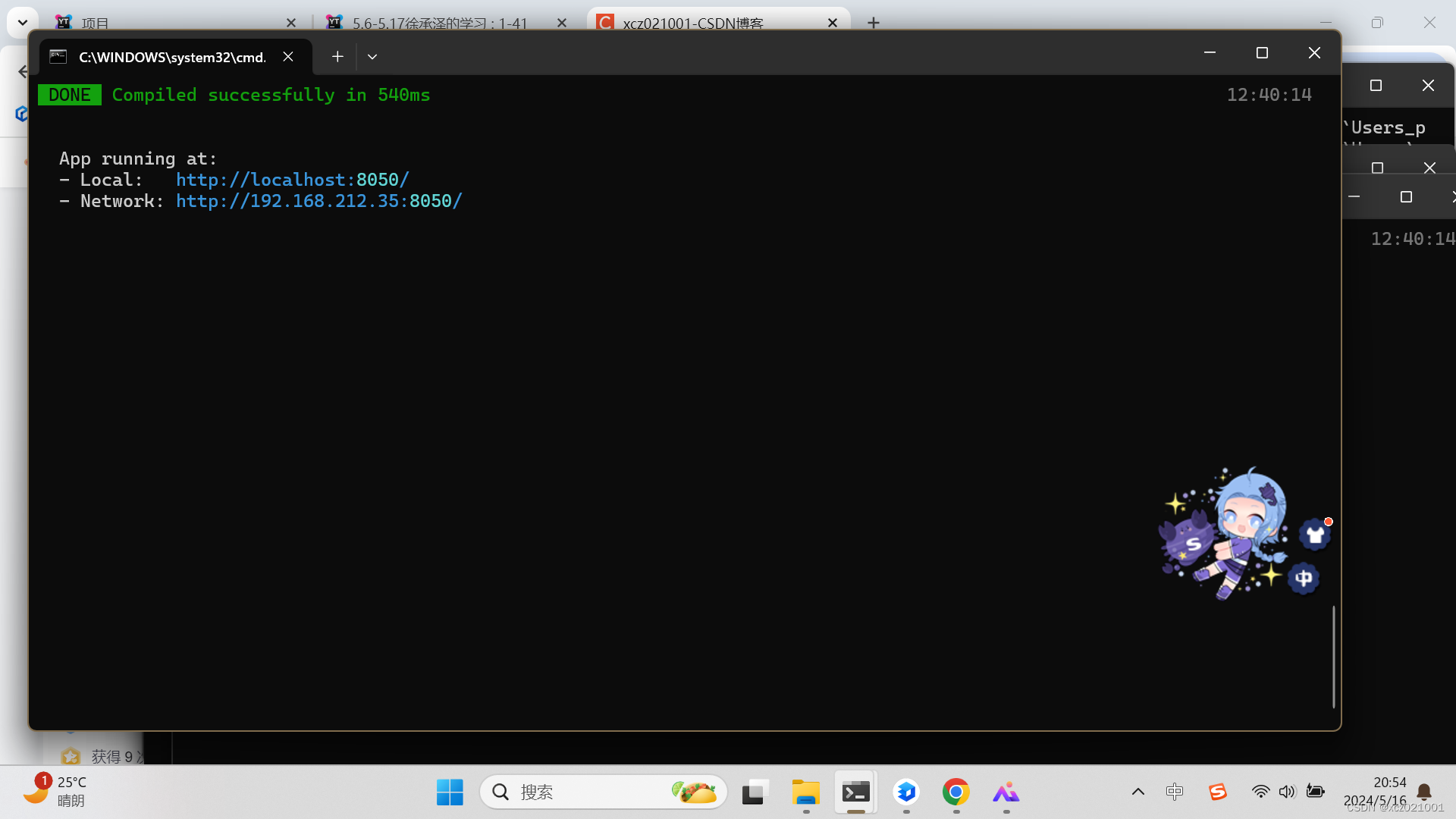The image size is (1456, 819).
Task: Click the Sogou skin shirt icon
Action: pos(1315,535)
